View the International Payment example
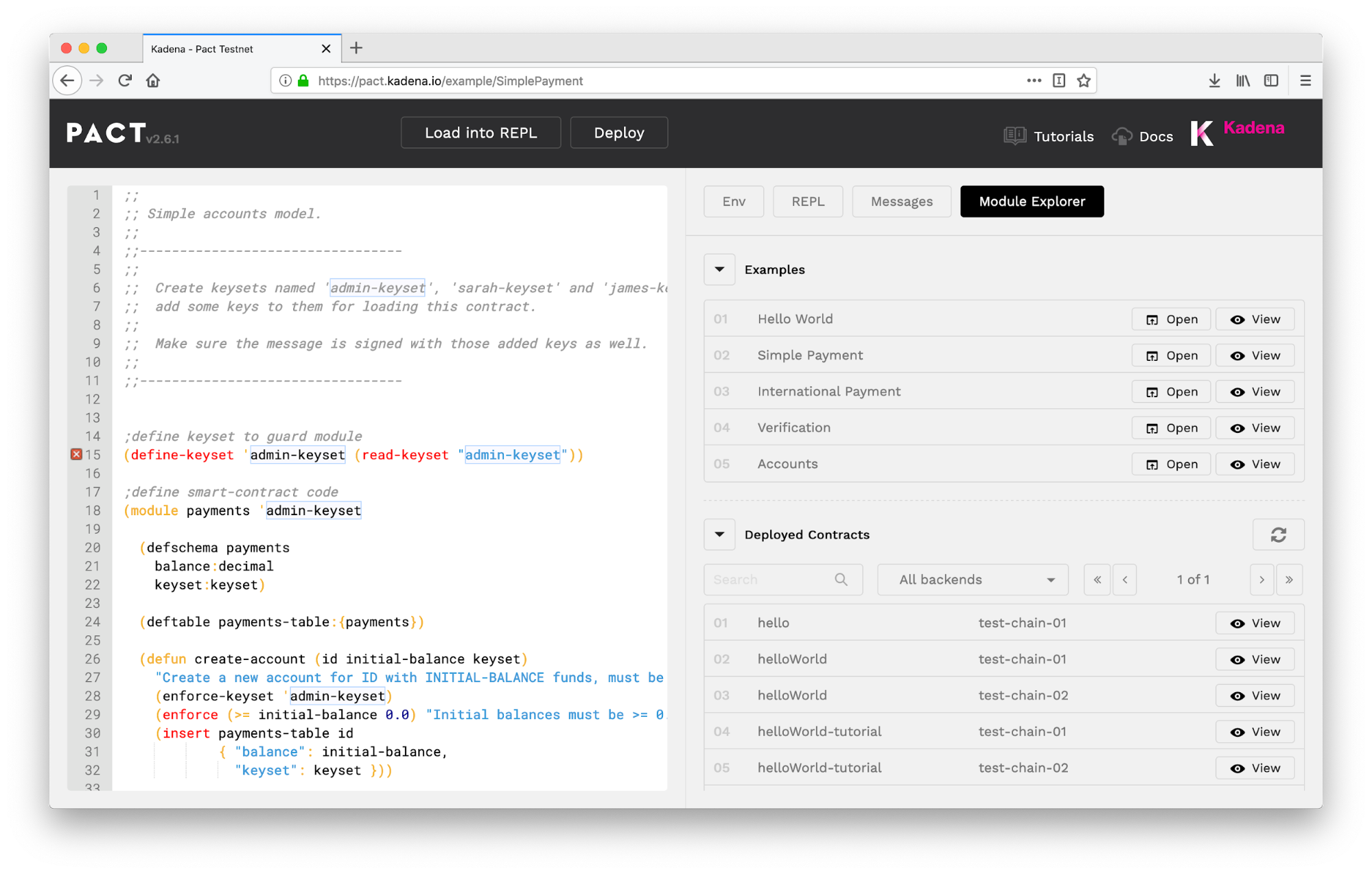This screenshot has height=874, width=1372. click(1255, 392)
